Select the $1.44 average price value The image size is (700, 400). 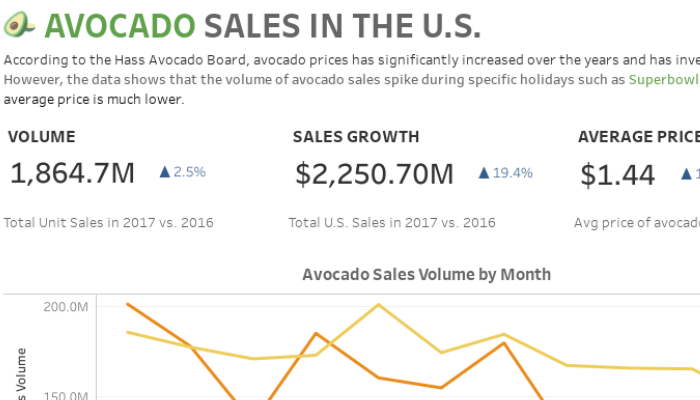617,175
